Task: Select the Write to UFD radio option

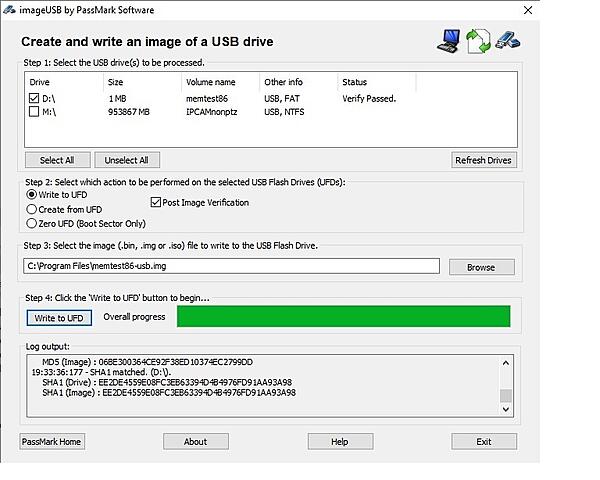Action: 31,194
